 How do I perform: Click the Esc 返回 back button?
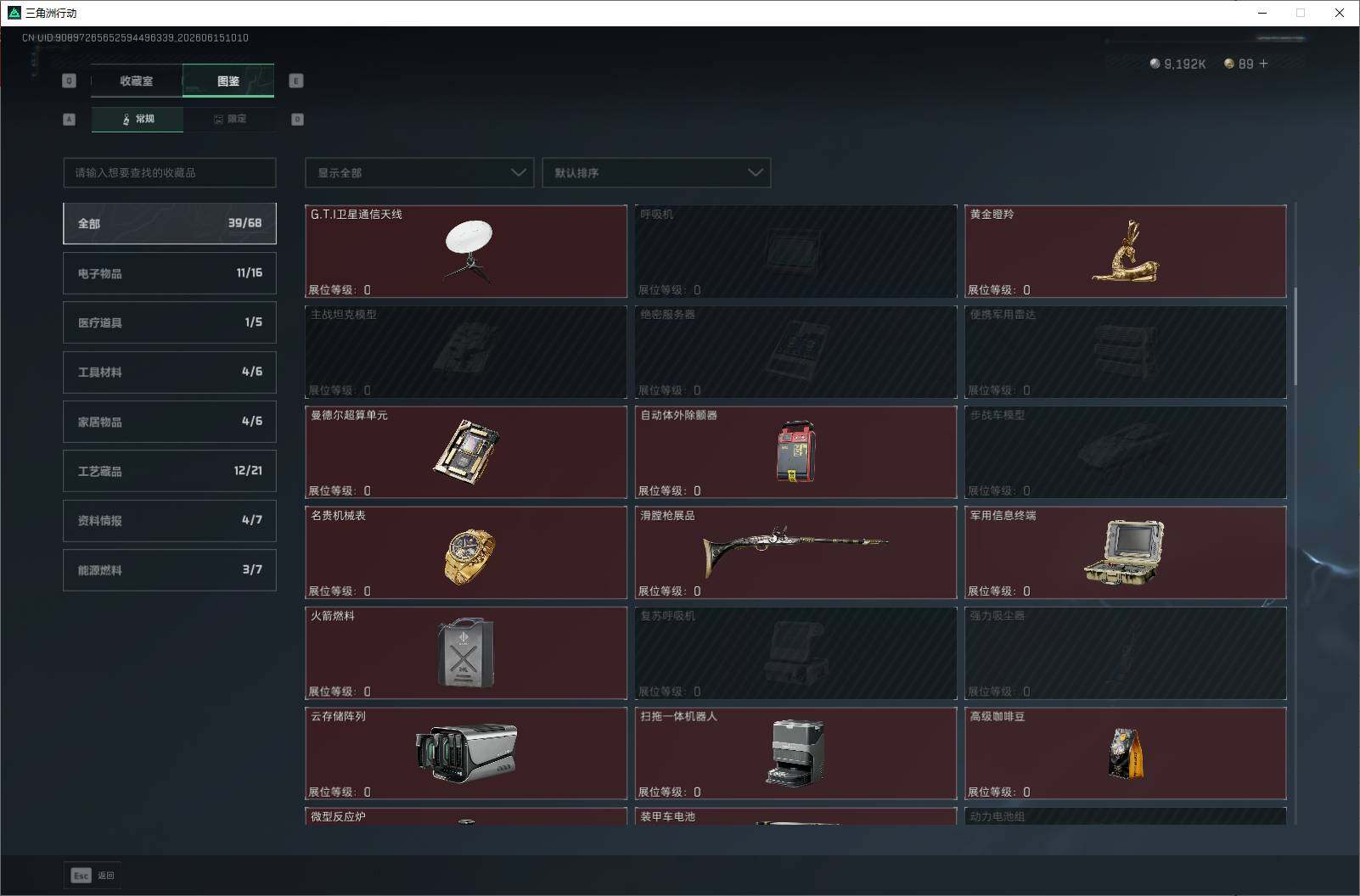pos(93,876)
